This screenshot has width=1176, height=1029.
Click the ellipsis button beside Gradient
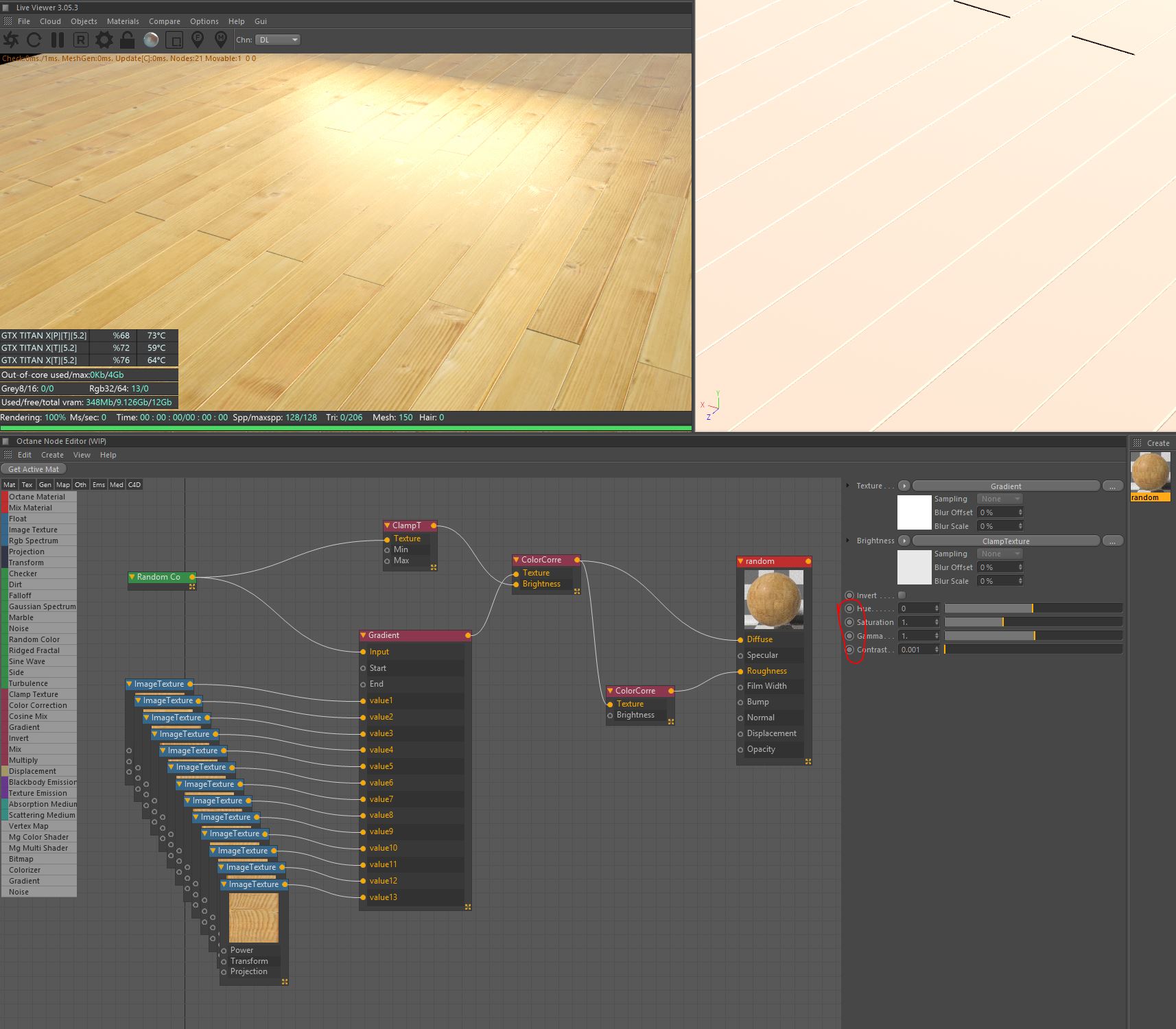pos(1112,486)
